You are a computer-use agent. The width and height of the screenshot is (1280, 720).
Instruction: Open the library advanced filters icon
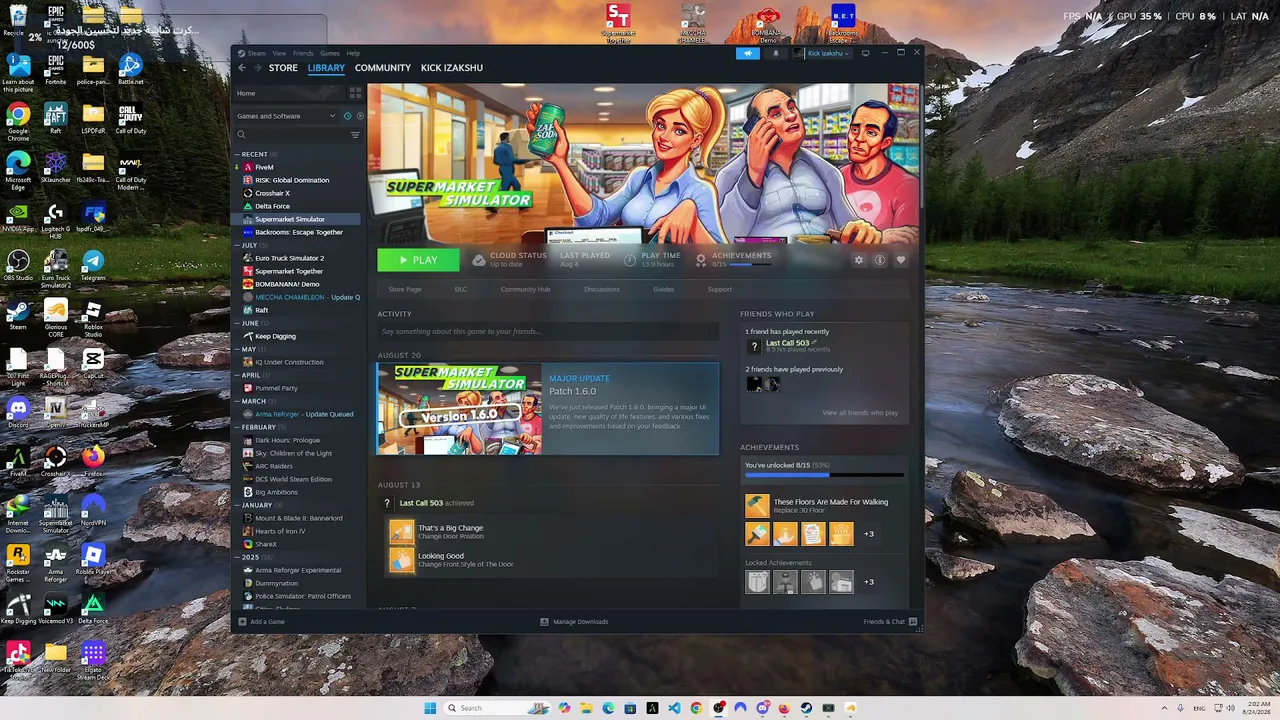point(355,135)
